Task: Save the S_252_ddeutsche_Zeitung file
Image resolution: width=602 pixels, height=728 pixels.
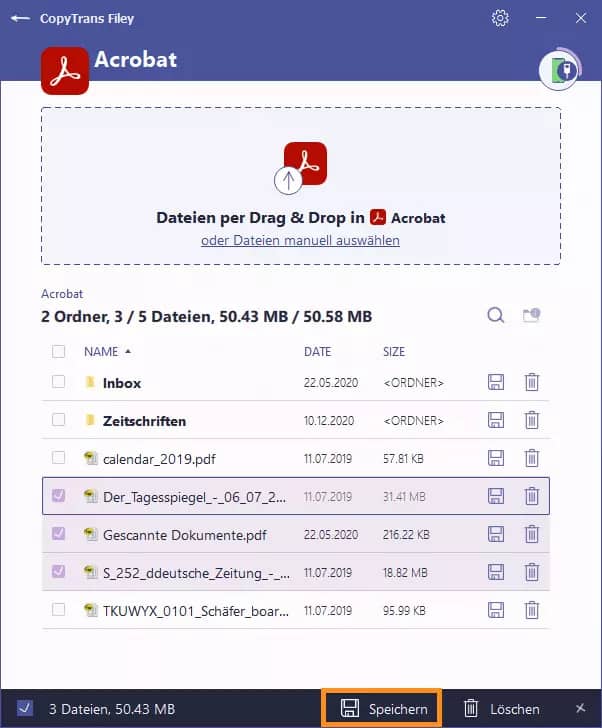Action: 496,572
